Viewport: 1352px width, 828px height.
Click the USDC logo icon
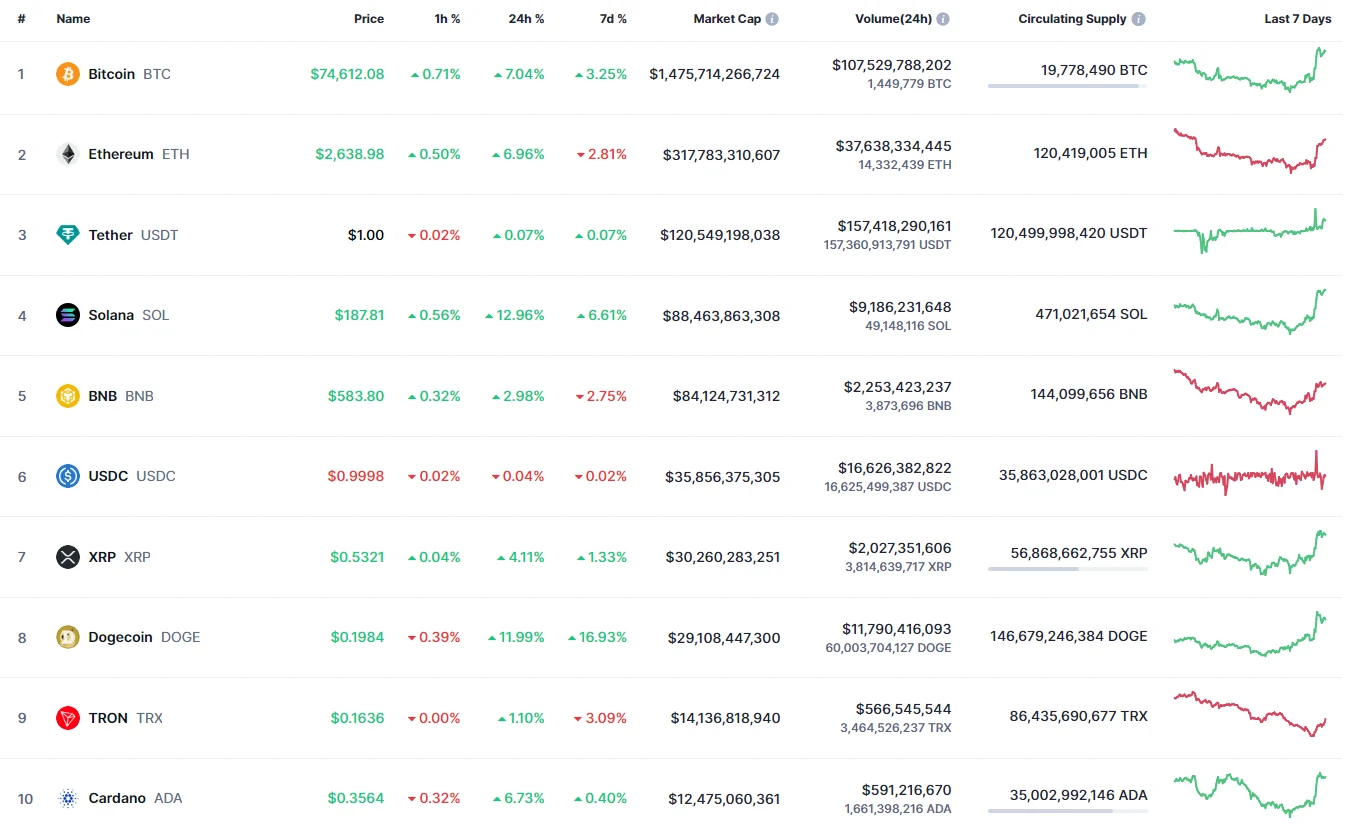click(x=68, y=476)
